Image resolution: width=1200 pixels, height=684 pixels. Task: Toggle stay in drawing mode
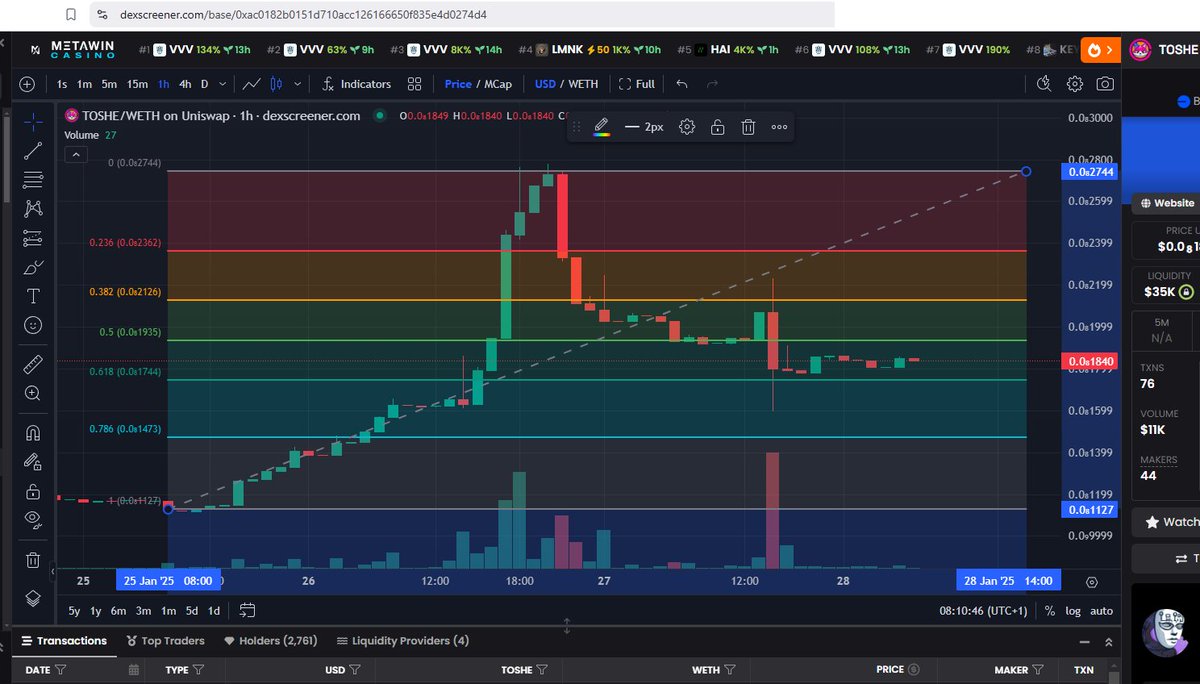(x=33, y=462)
